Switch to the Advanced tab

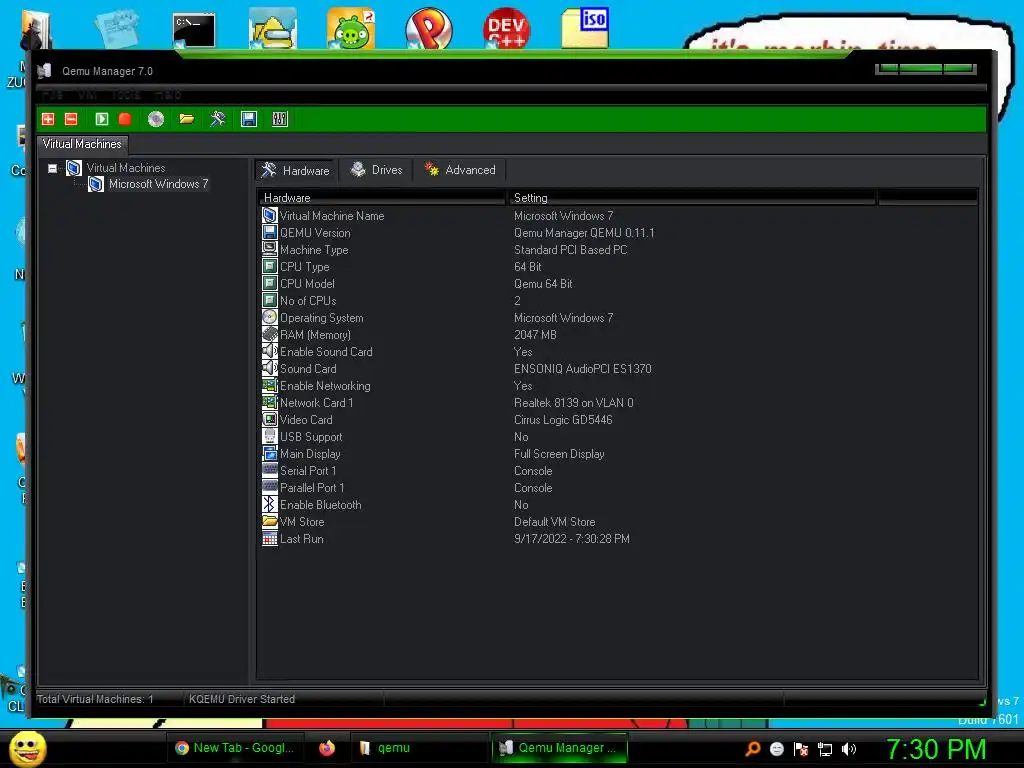pyautogui.click(x=460, y=170)
